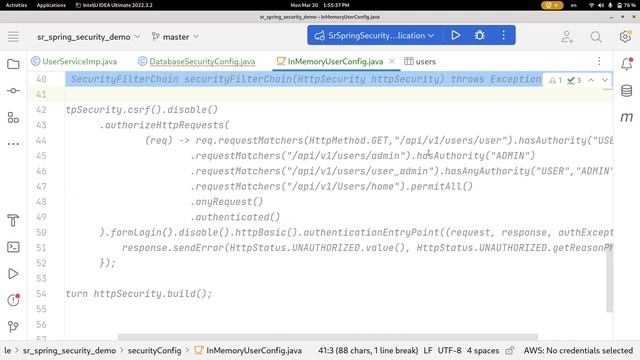Open the system status battery menu
Viewport: 640px width, 360px height.
click(x=612, y=5)
